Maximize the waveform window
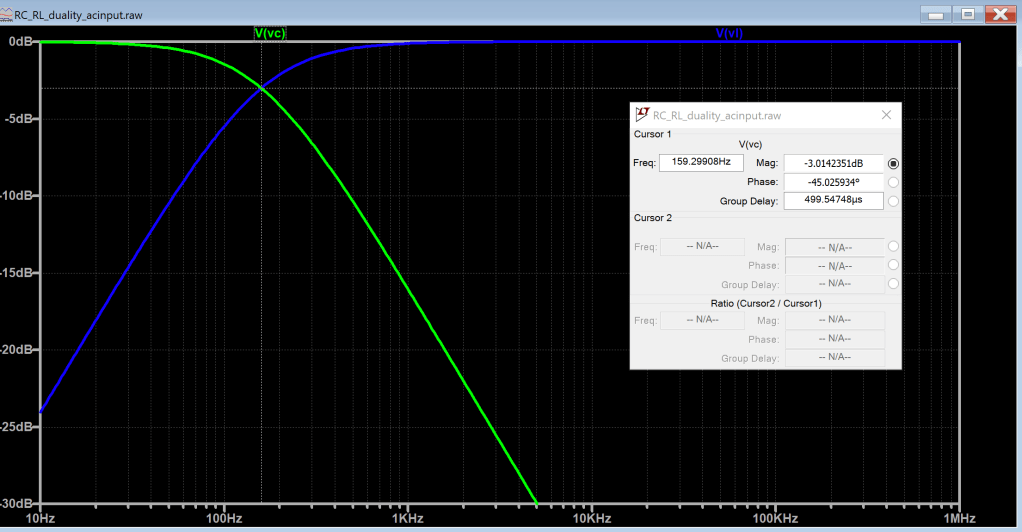The image size is (1022, 532). pyautogui.click(x=967, y=14)
